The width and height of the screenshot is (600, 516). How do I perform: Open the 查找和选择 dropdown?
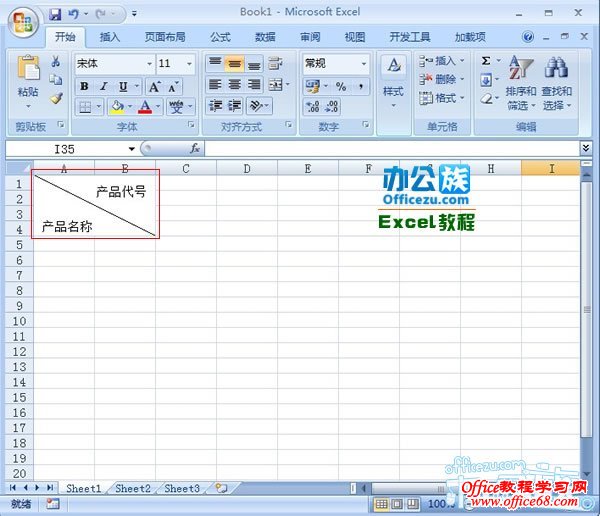557,83
